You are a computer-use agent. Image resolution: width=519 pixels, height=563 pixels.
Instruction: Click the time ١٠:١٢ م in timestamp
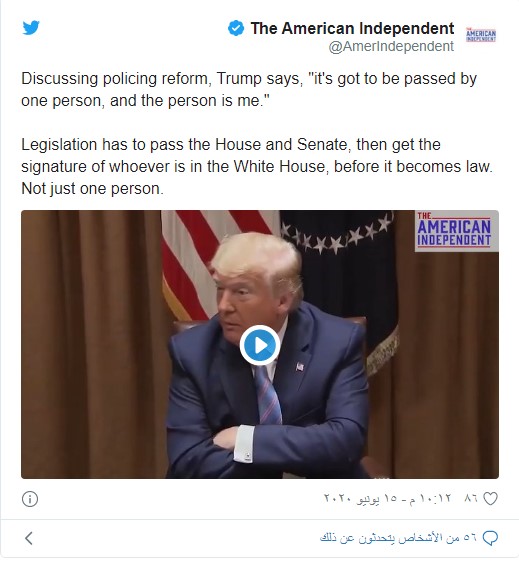pyautogui.click(x=429, y=498)
